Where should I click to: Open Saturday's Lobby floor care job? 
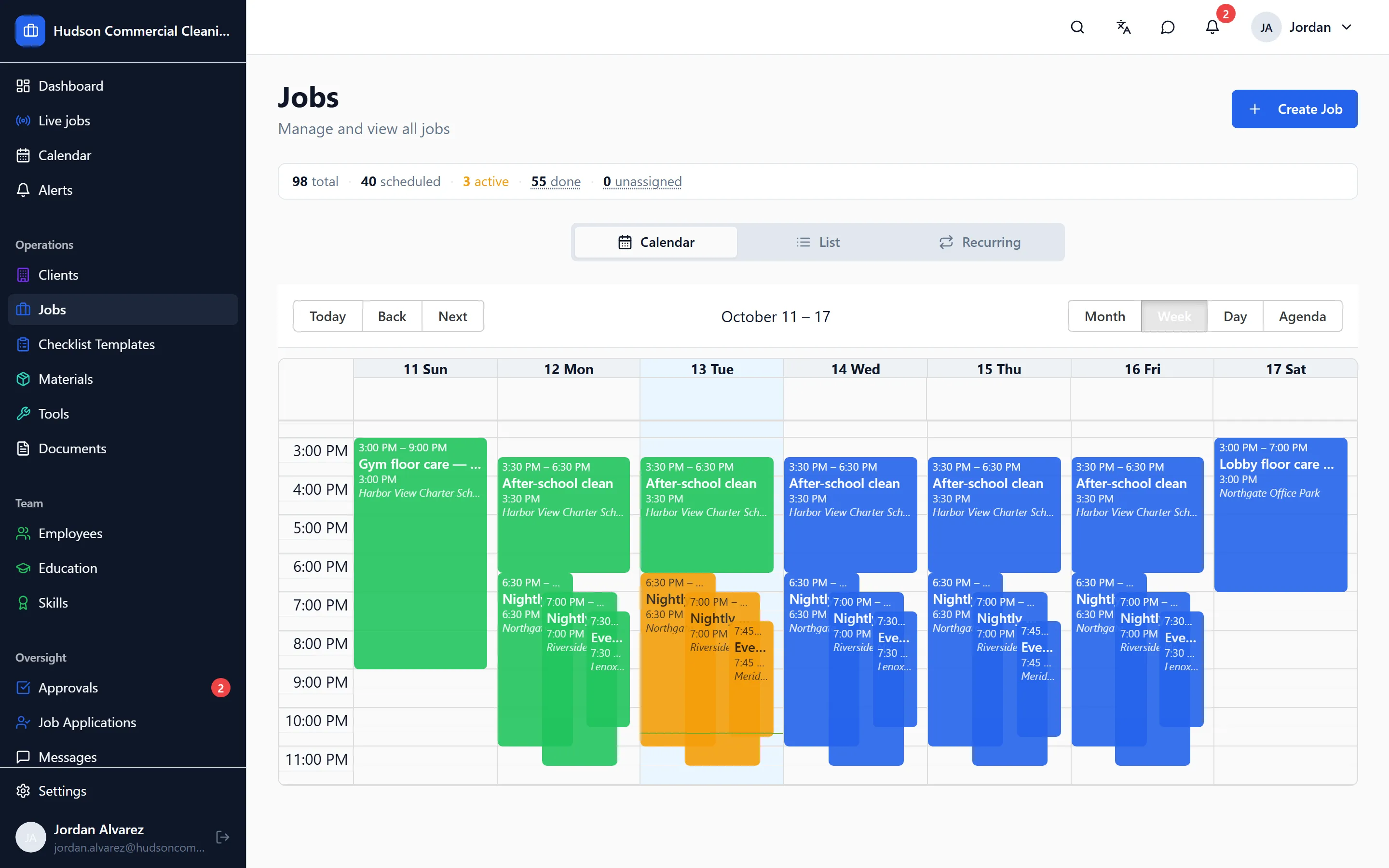(1280, 515)
